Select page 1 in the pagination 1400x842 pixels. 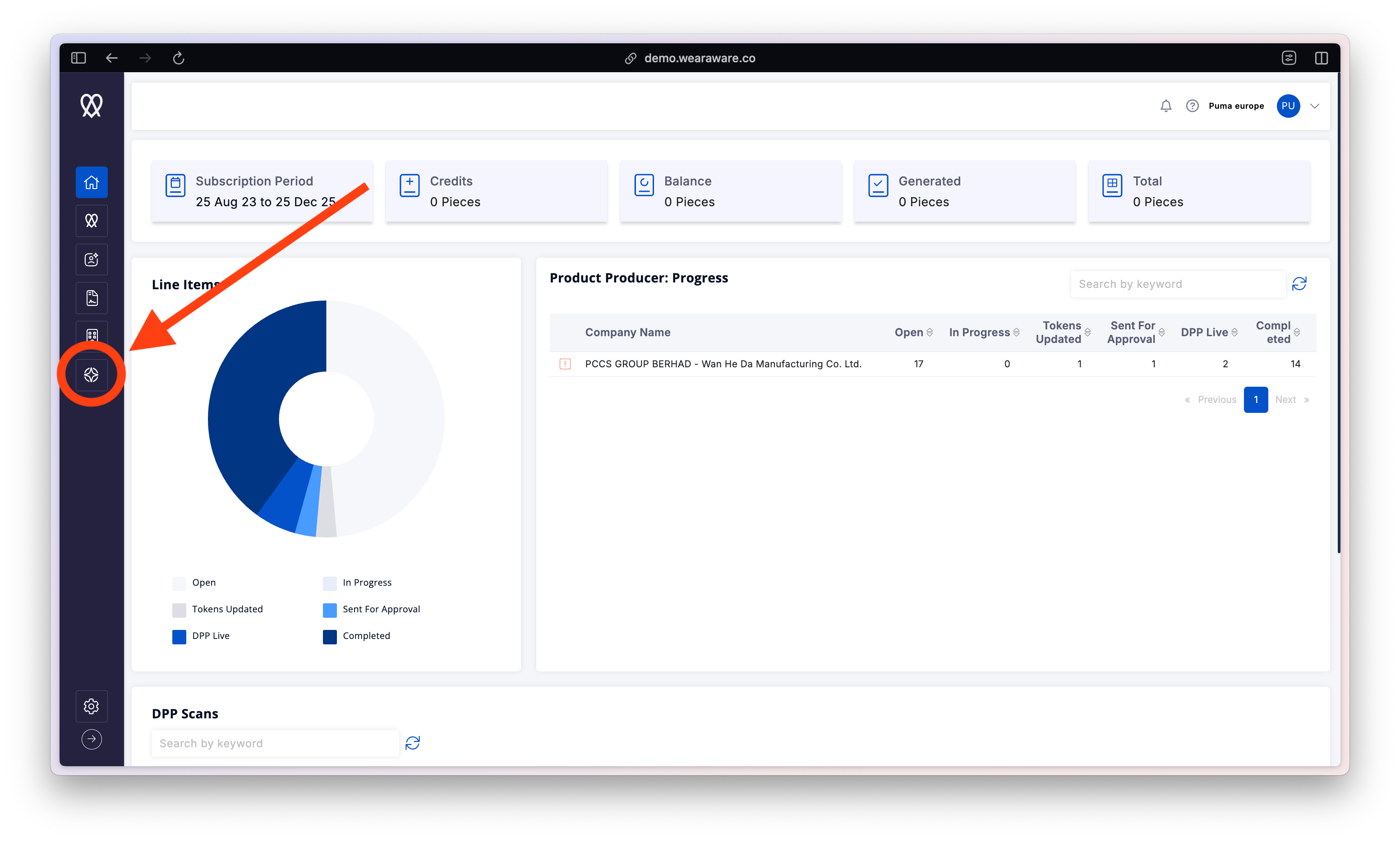[1255, 400]
